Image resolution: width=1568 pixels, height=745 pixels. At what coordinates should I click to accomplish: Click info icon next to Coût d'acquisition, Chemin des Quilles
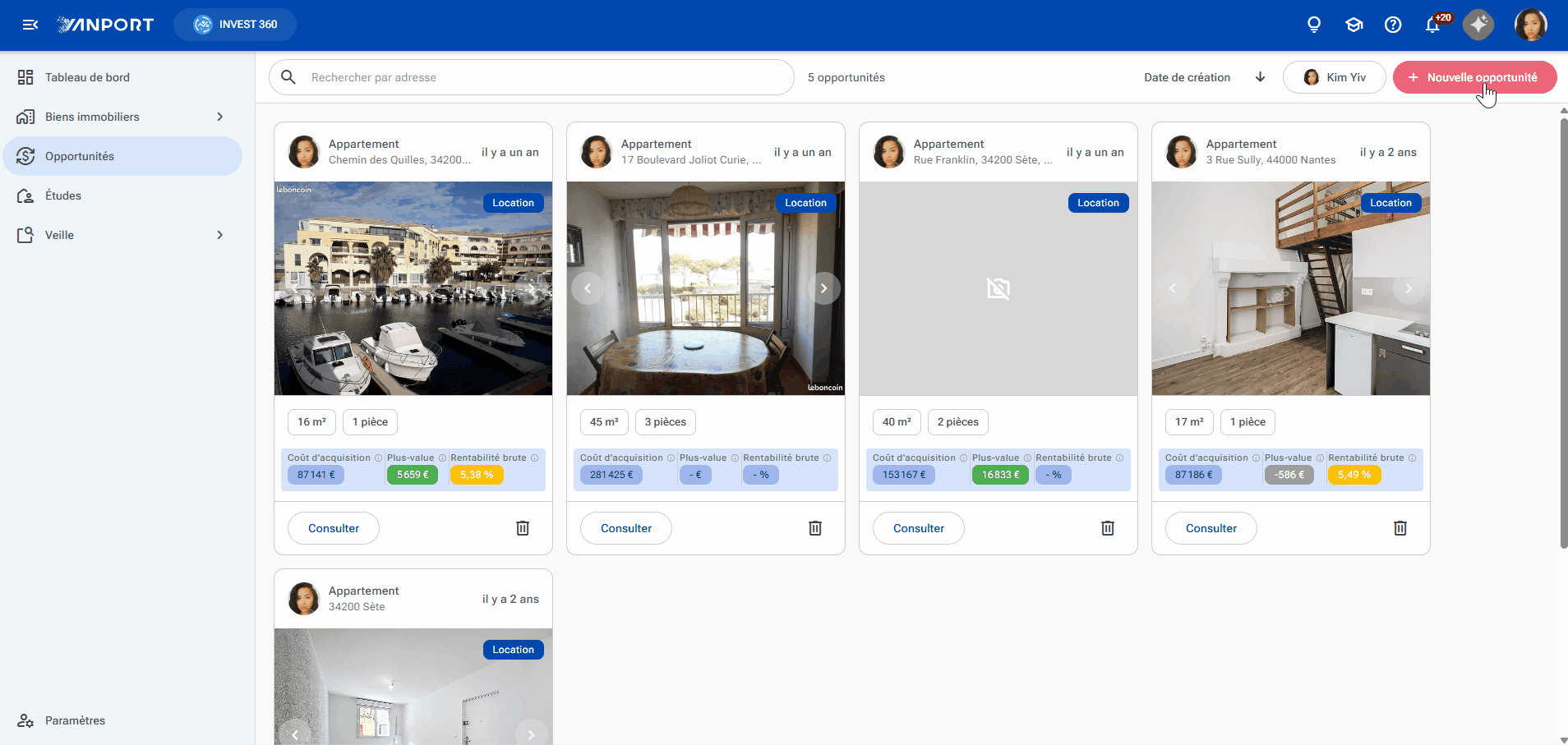(x=379, y=458)
